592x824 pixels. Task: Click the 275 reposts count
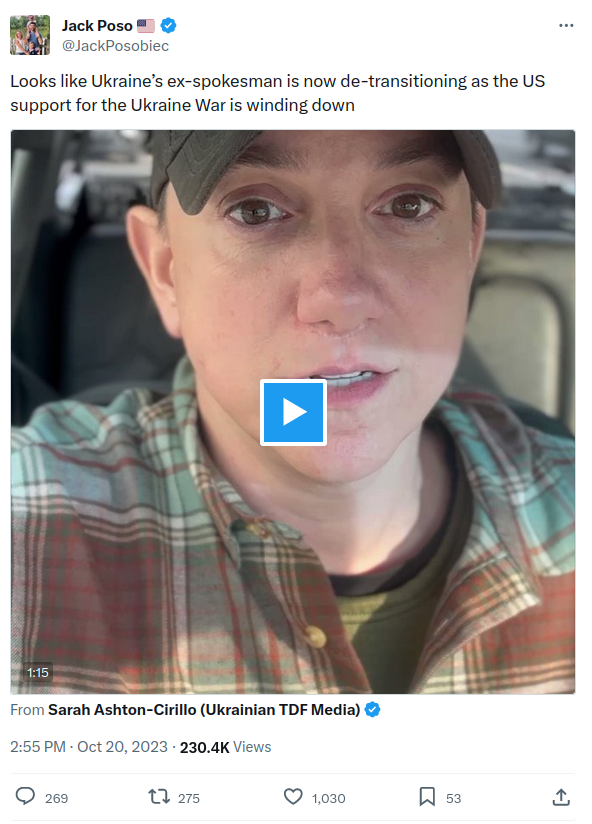[x=189, y=798]
